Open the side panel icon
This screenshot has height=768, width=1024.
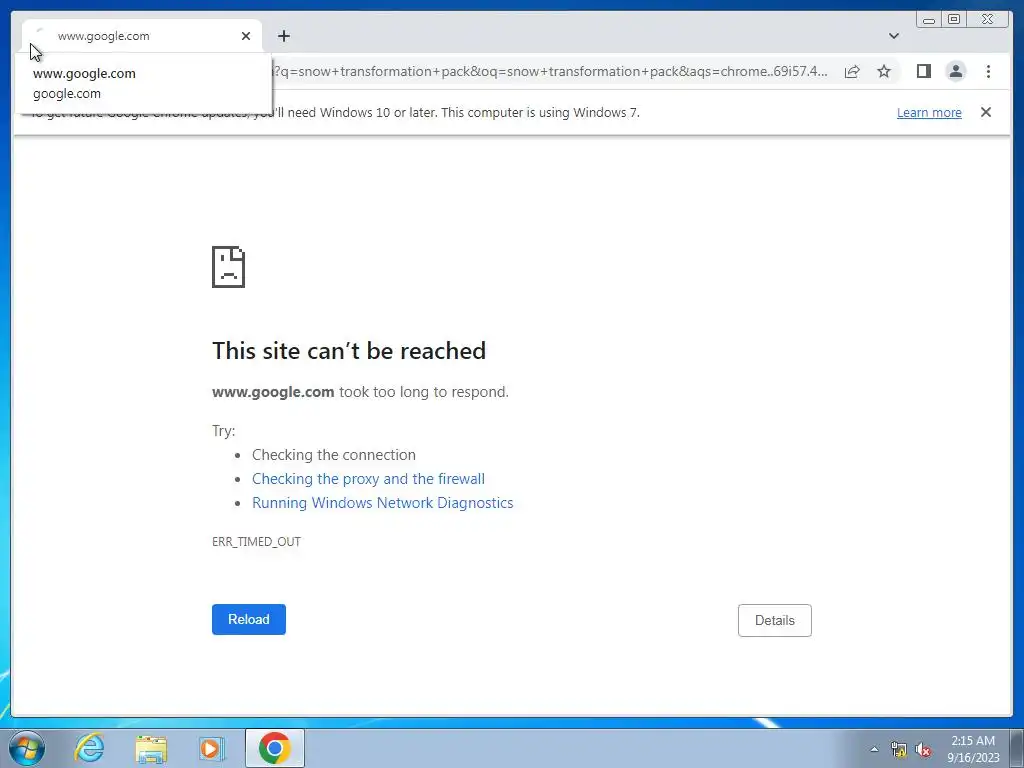[923, 71]
